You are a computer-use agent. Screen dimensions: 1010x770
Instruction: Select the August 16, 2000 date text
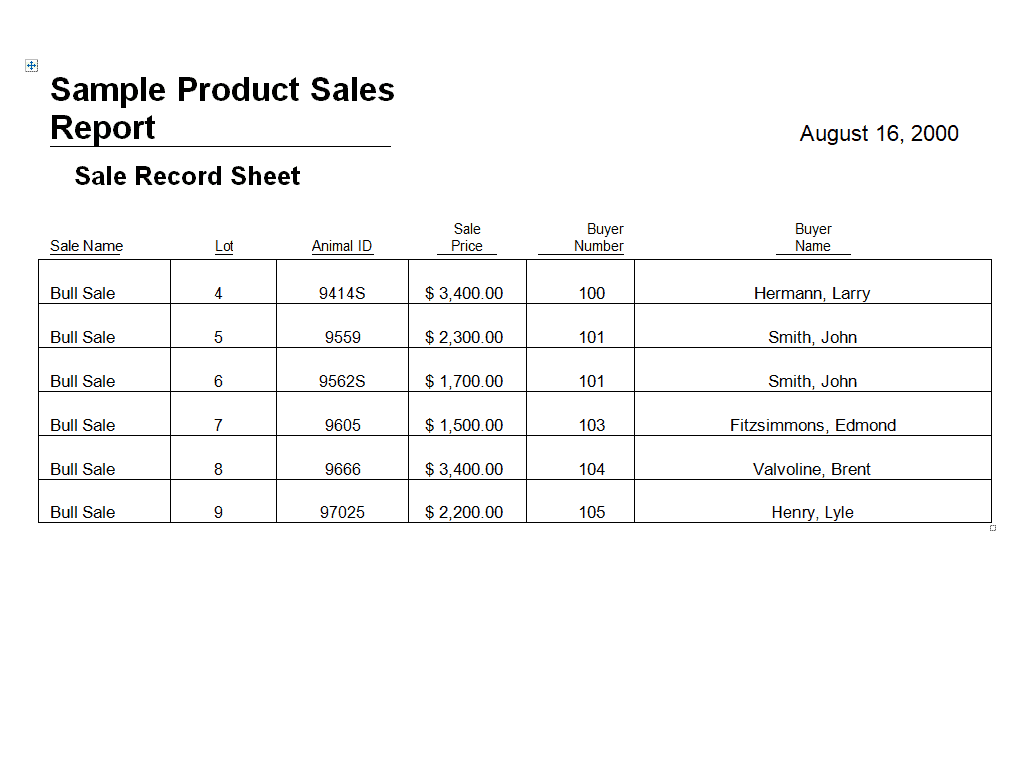point(879,133)
